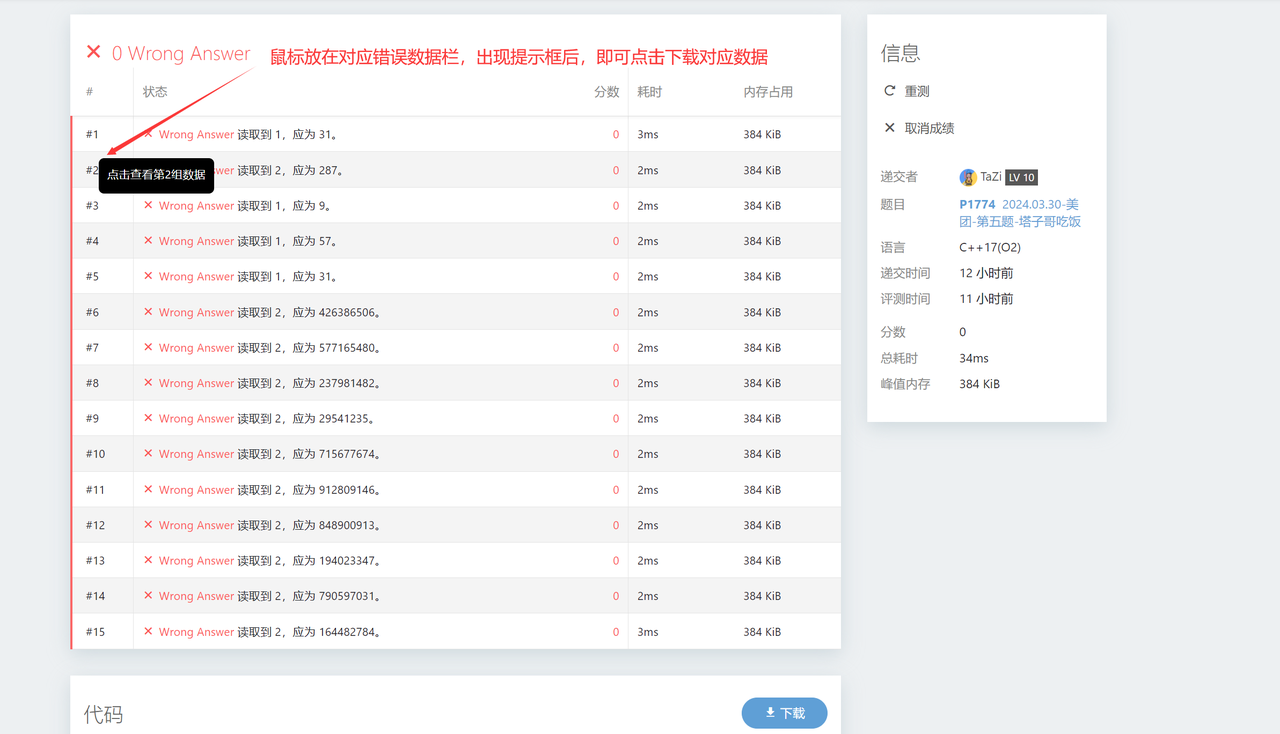Click the message 读取到 1，应为 57

[x=287, y=241]
